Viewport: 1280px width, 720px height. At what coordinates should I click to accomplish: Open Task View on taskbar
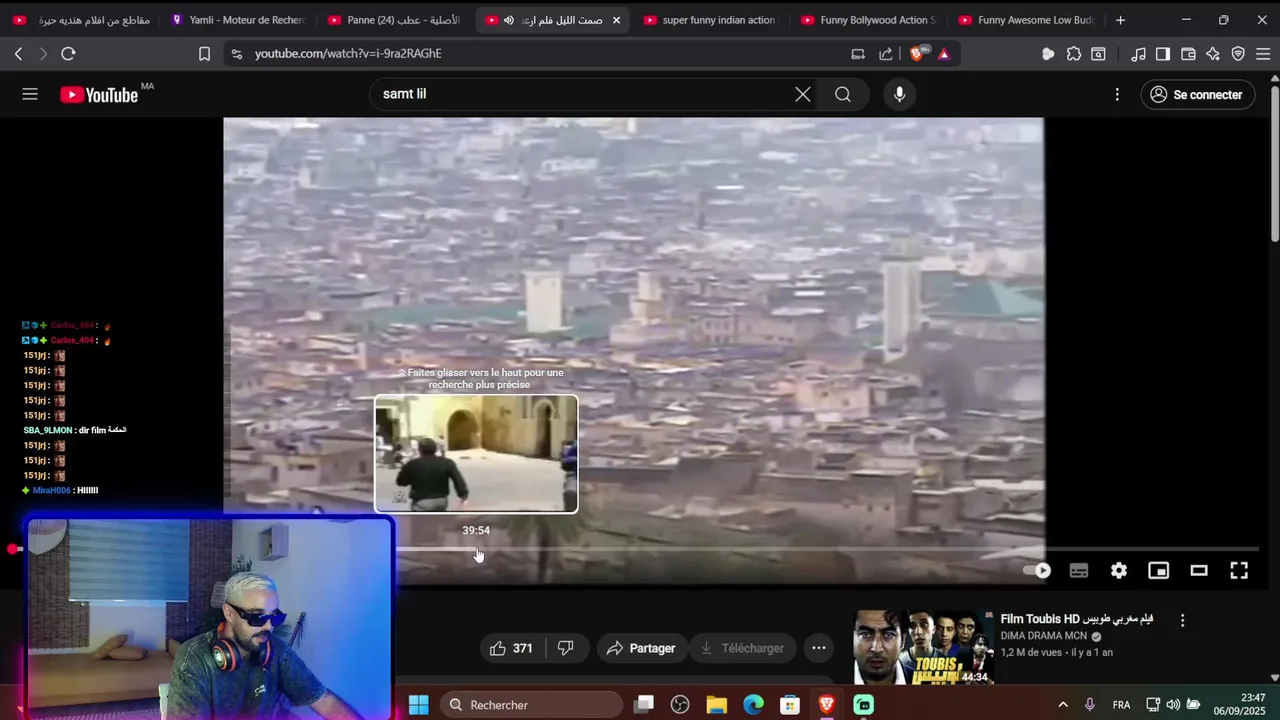coord(643,705)
